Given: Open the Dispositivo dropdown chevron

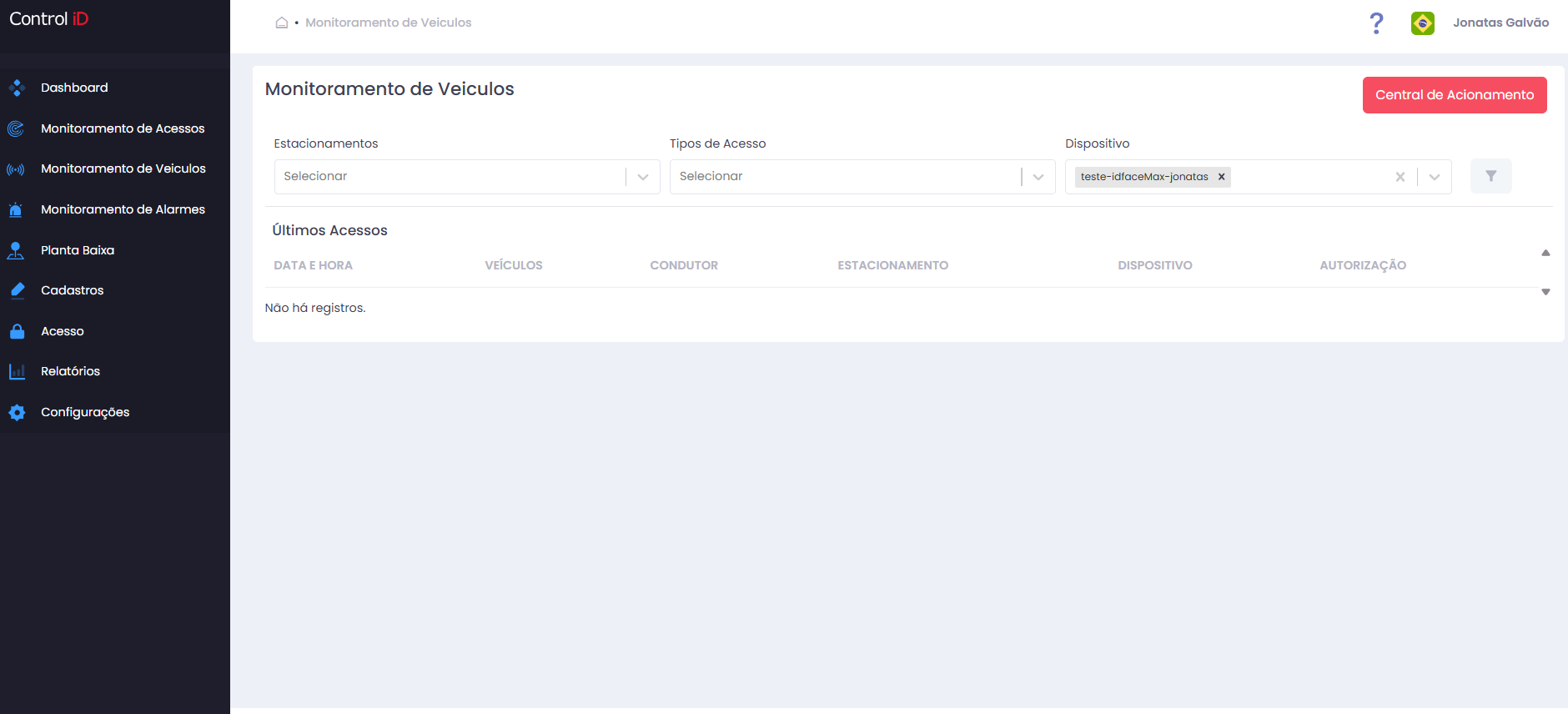Looking at the screenshot, I should [1435, 177].
